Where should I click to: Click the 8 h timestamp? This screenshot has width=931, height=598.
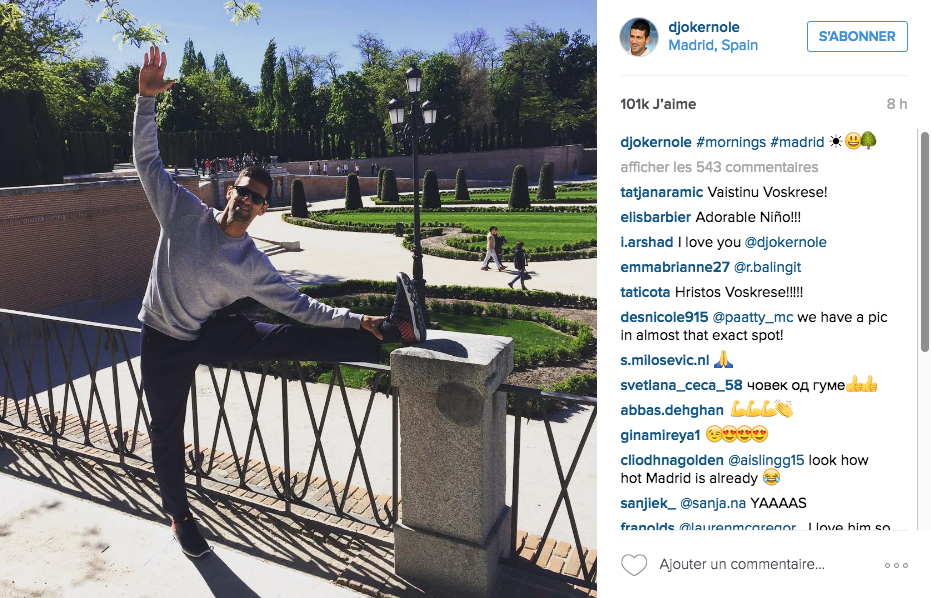(x=897, y=104)
